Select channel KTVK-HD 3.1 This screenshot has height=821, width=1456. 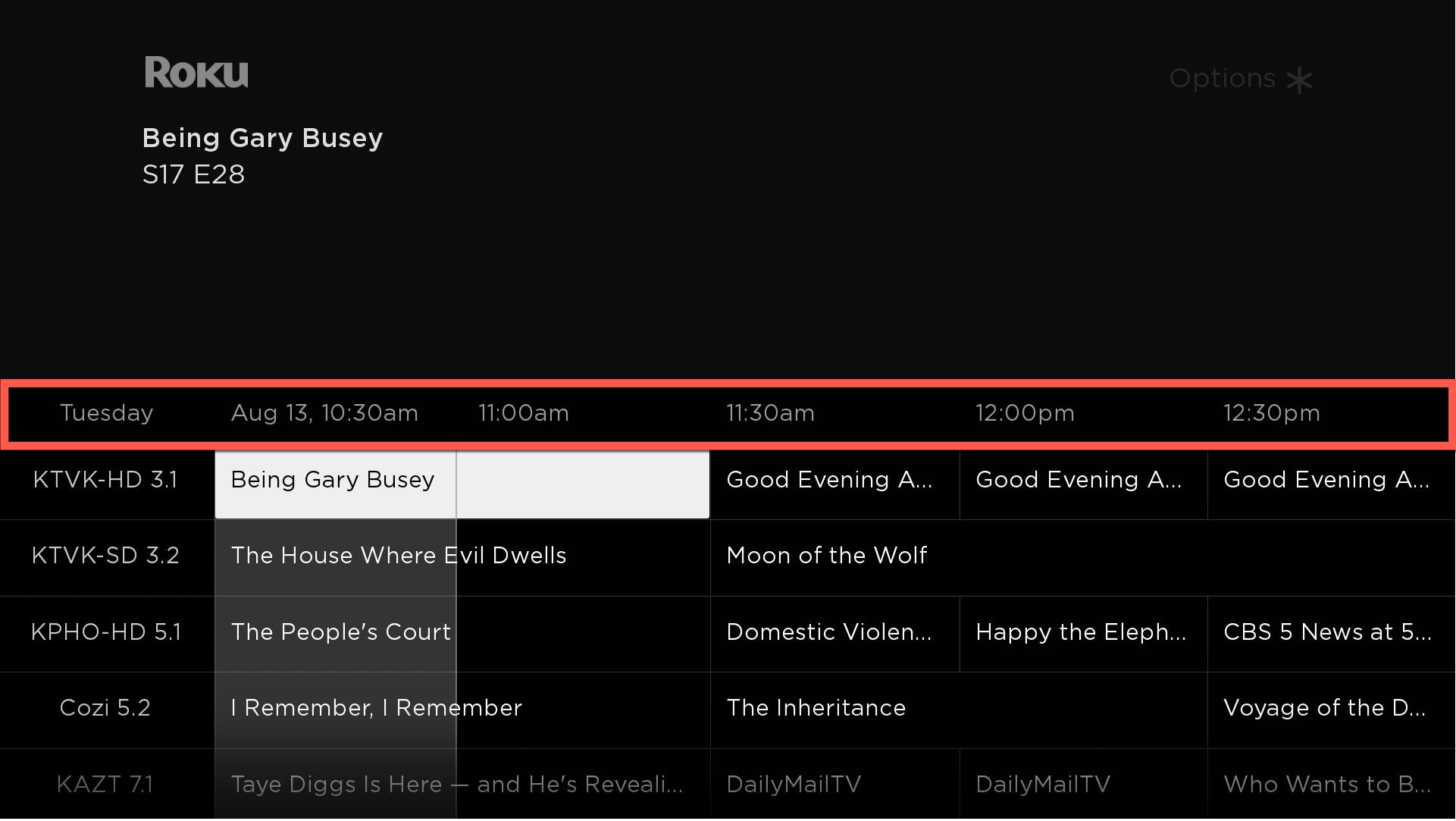(105, 480)
